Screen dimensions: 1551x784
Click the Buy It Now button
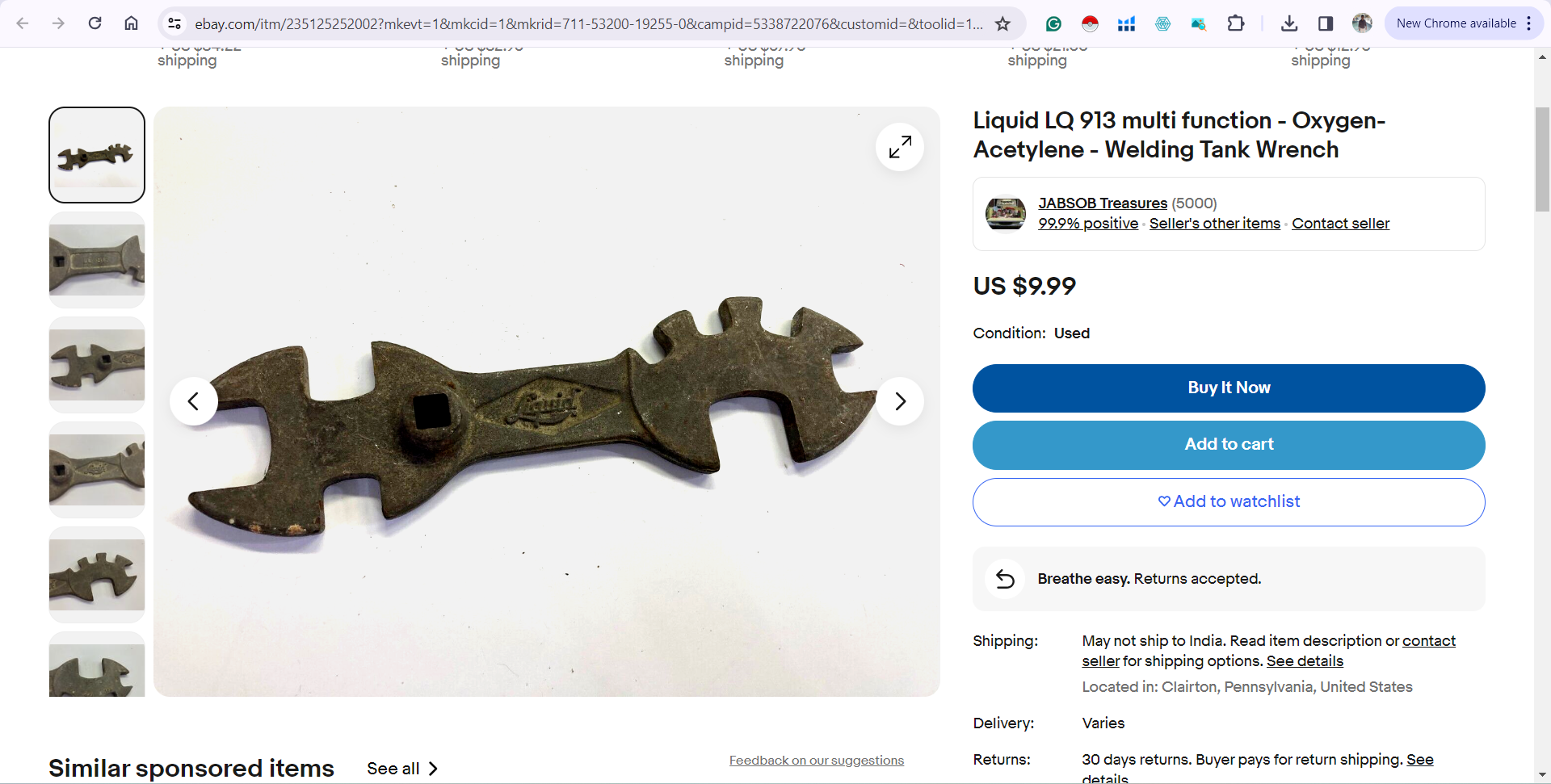[x=1229, y=388]
